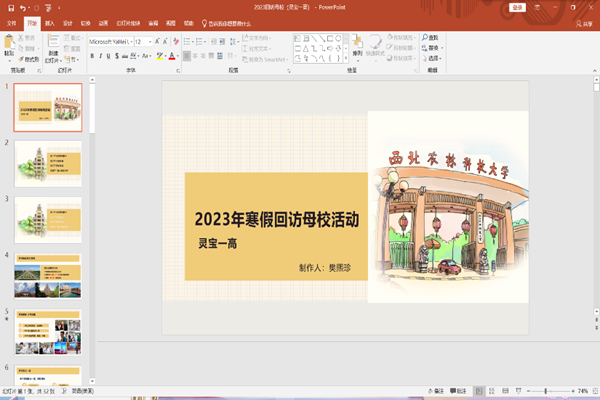Toggle the 备注 notes pane
This screenshot has height=400, width=600.
click(x=434, y=390)
